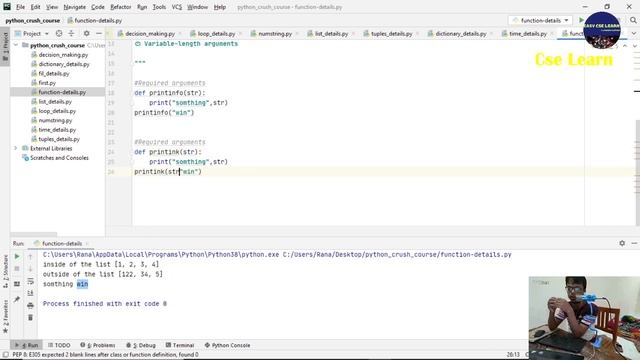Open the Problems tool window
This screenshot has height=360, width=640.
98,345
